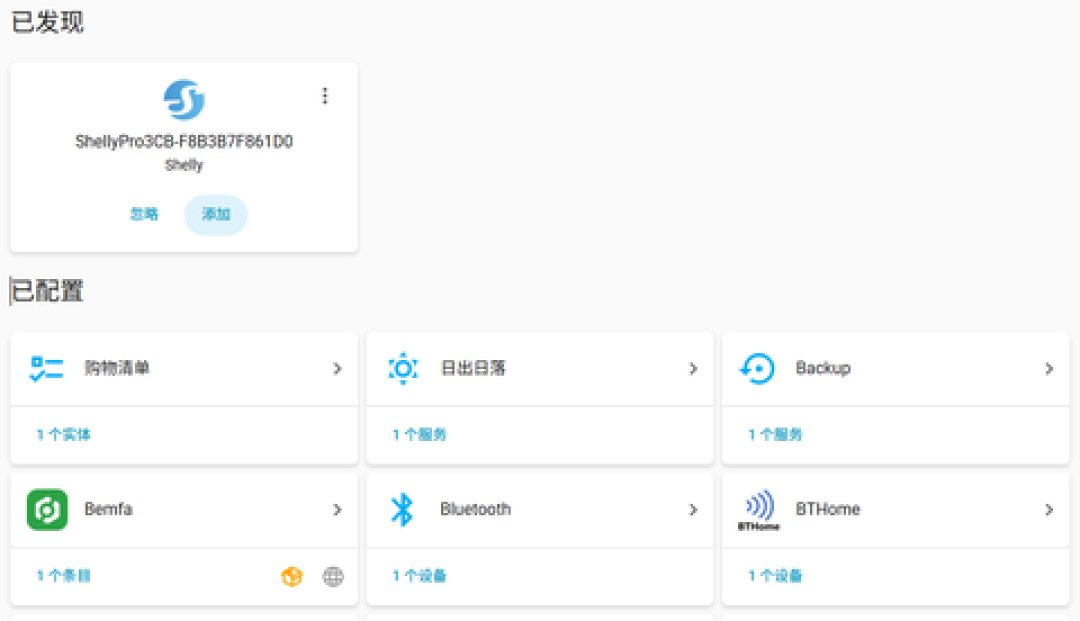The width and height of the screenshot is (1080, 621).
Task: Click the globe cloud icon on Bemfa card
Action: click(x=333, y=576)
